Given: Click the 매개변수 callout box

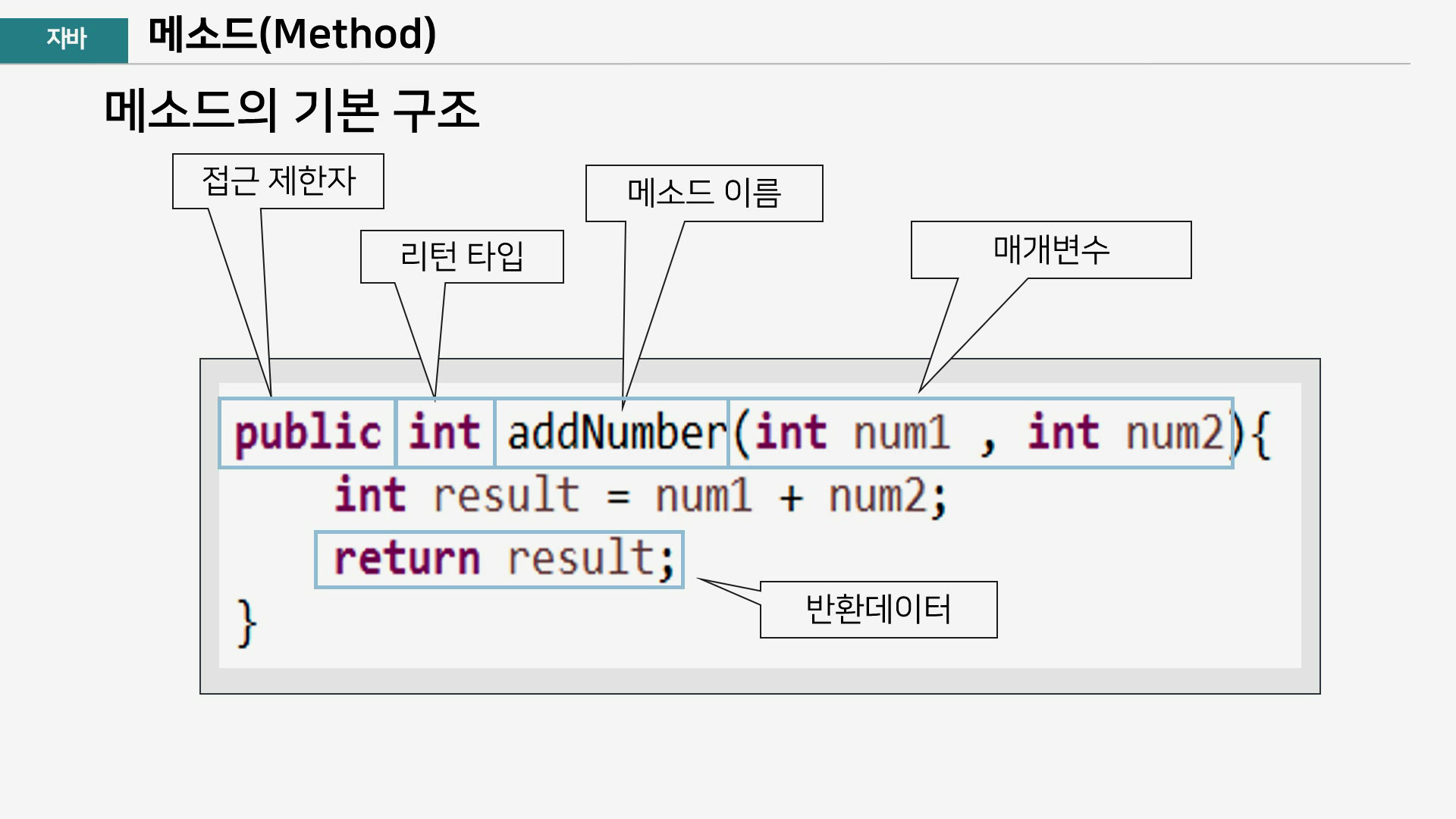Looking at the screenshot, I should pyautogui.click(x=1051, y=249).
